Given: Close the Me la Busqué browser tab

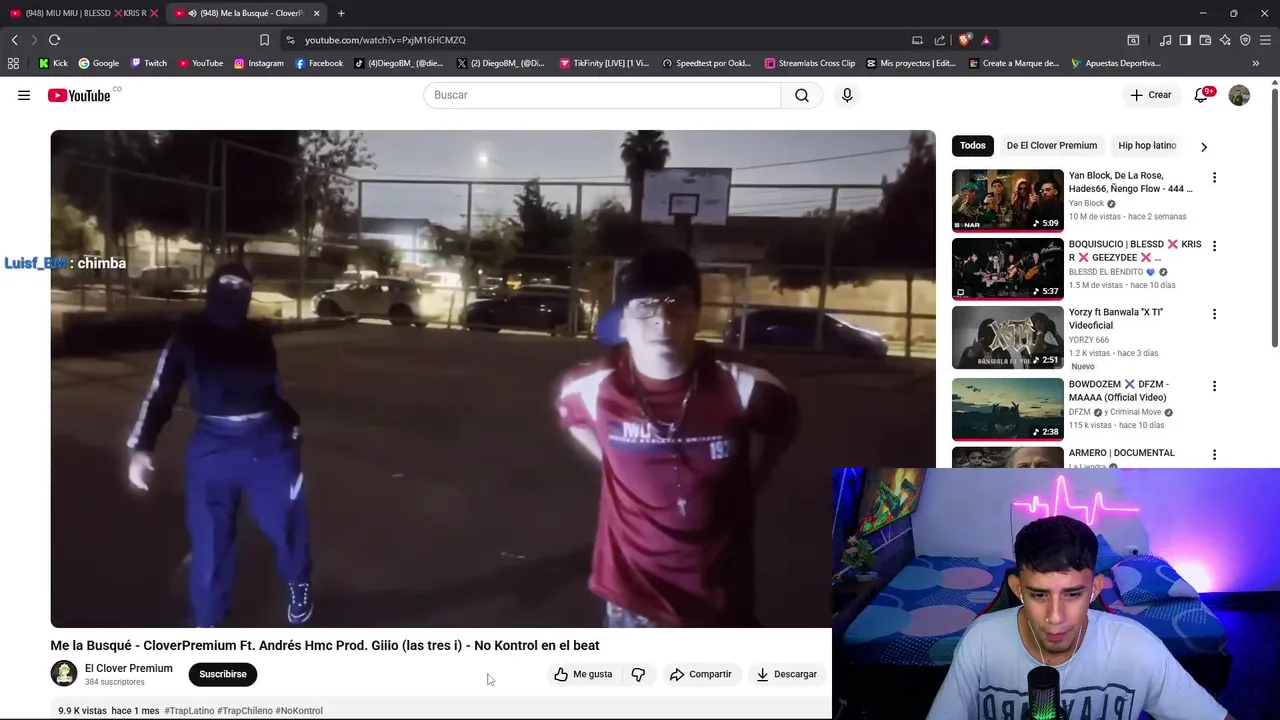Looking at the screenshot, I should tap(317, 13).
